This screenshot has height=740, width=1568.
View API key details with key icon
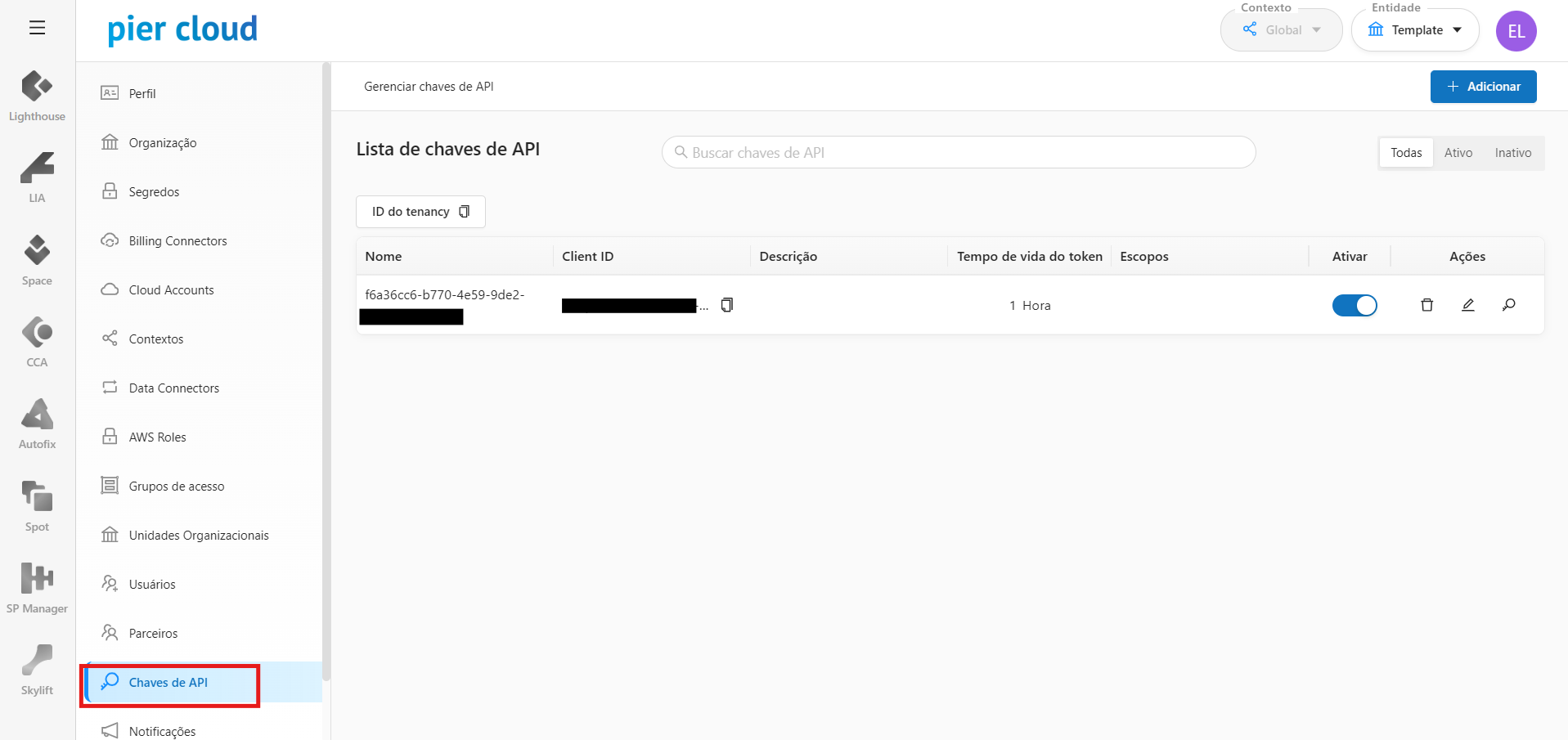1508,305
